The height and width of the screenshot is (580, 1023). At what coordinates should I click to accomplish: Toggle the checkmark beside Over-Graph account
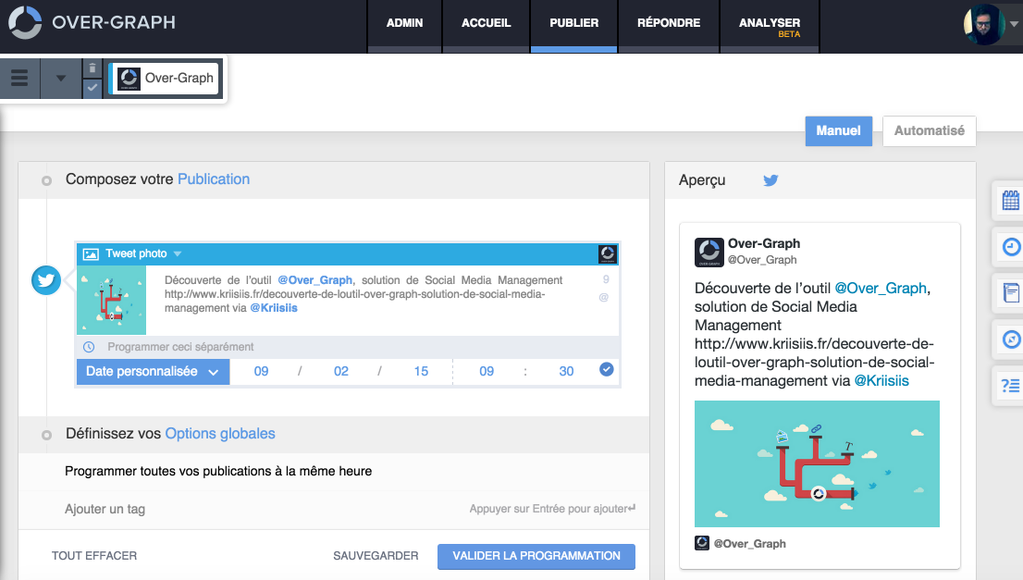(x=92, y=88)
